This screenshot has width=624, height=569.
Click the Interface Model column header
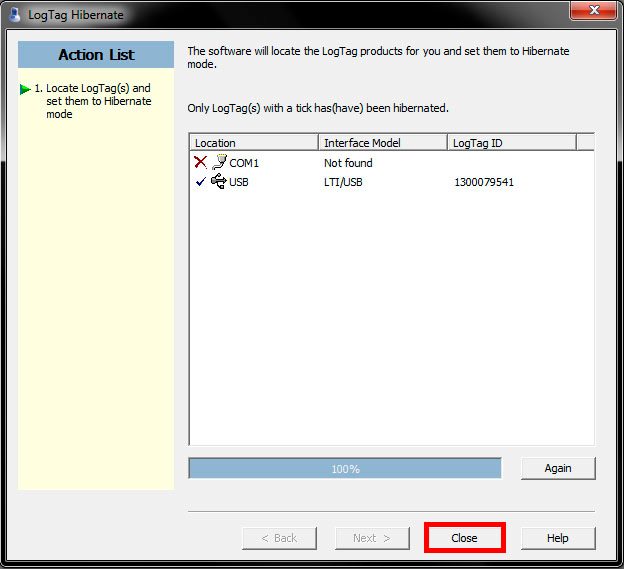tap(382, 143)
